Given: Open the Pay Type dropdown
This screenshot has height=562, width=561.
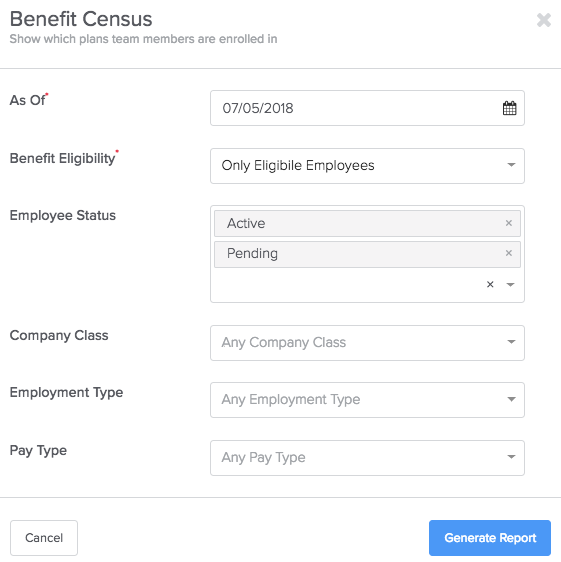Looking at the screenshot, I should click(367, 458).
